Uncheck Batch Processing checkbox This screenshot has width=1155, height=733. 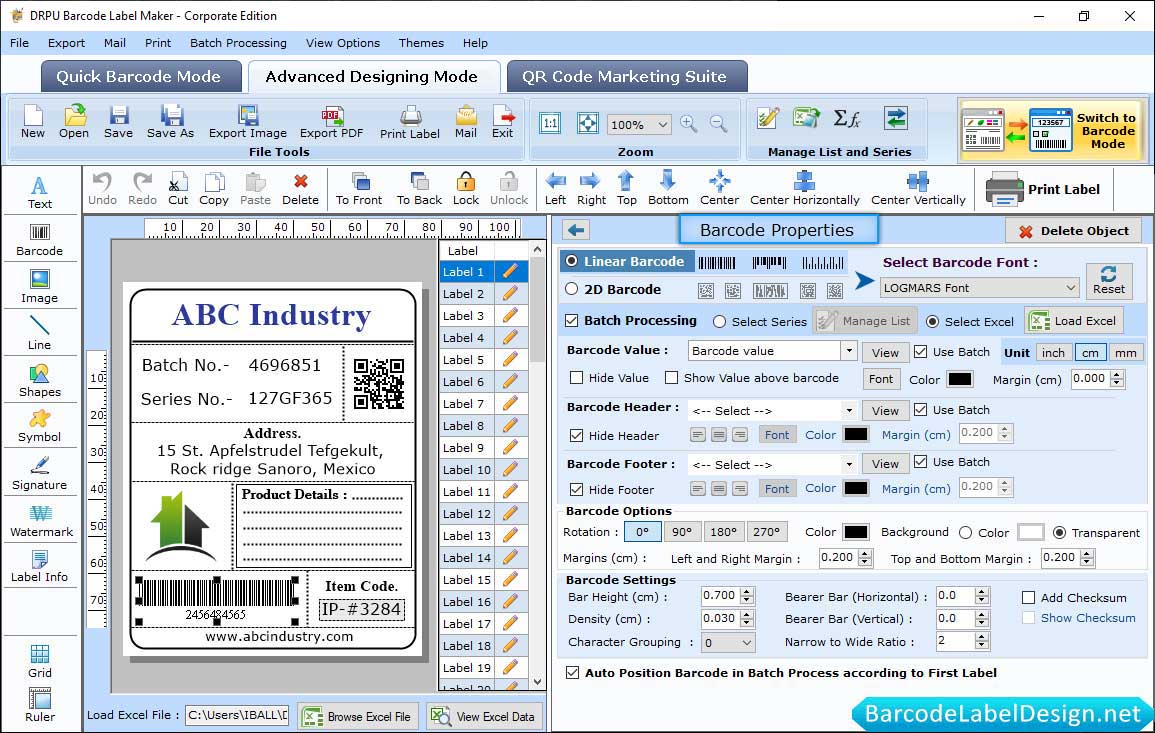[572, 320]
